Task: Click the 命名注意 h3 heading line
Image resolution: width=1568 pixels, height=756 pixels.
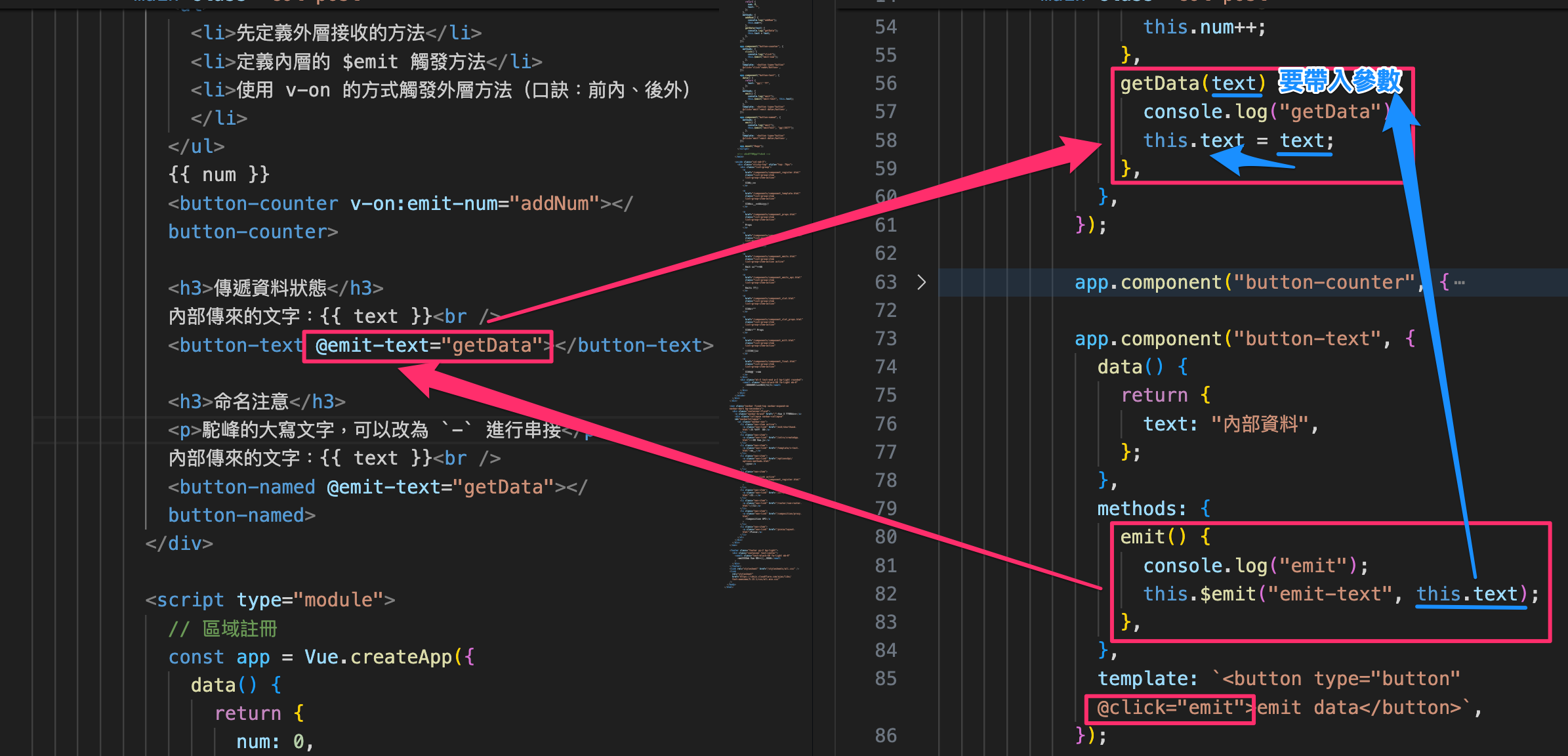Action: click(256, 402)
